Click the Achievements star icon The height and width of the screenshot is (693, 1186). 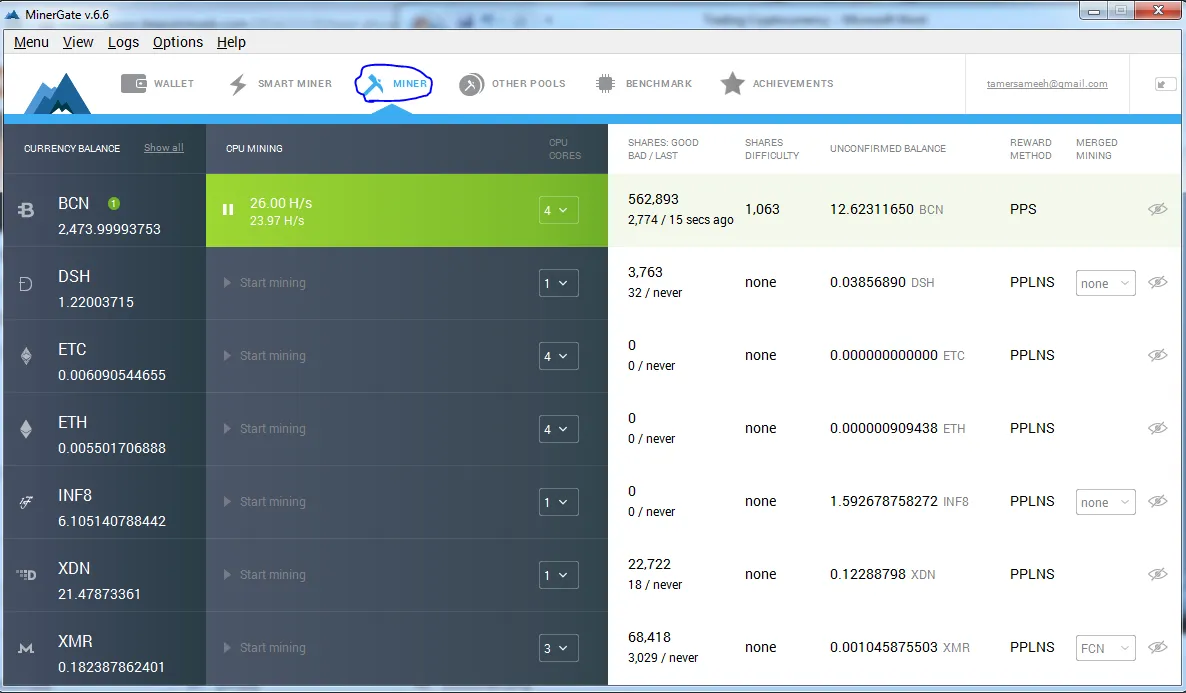(732, 83)
